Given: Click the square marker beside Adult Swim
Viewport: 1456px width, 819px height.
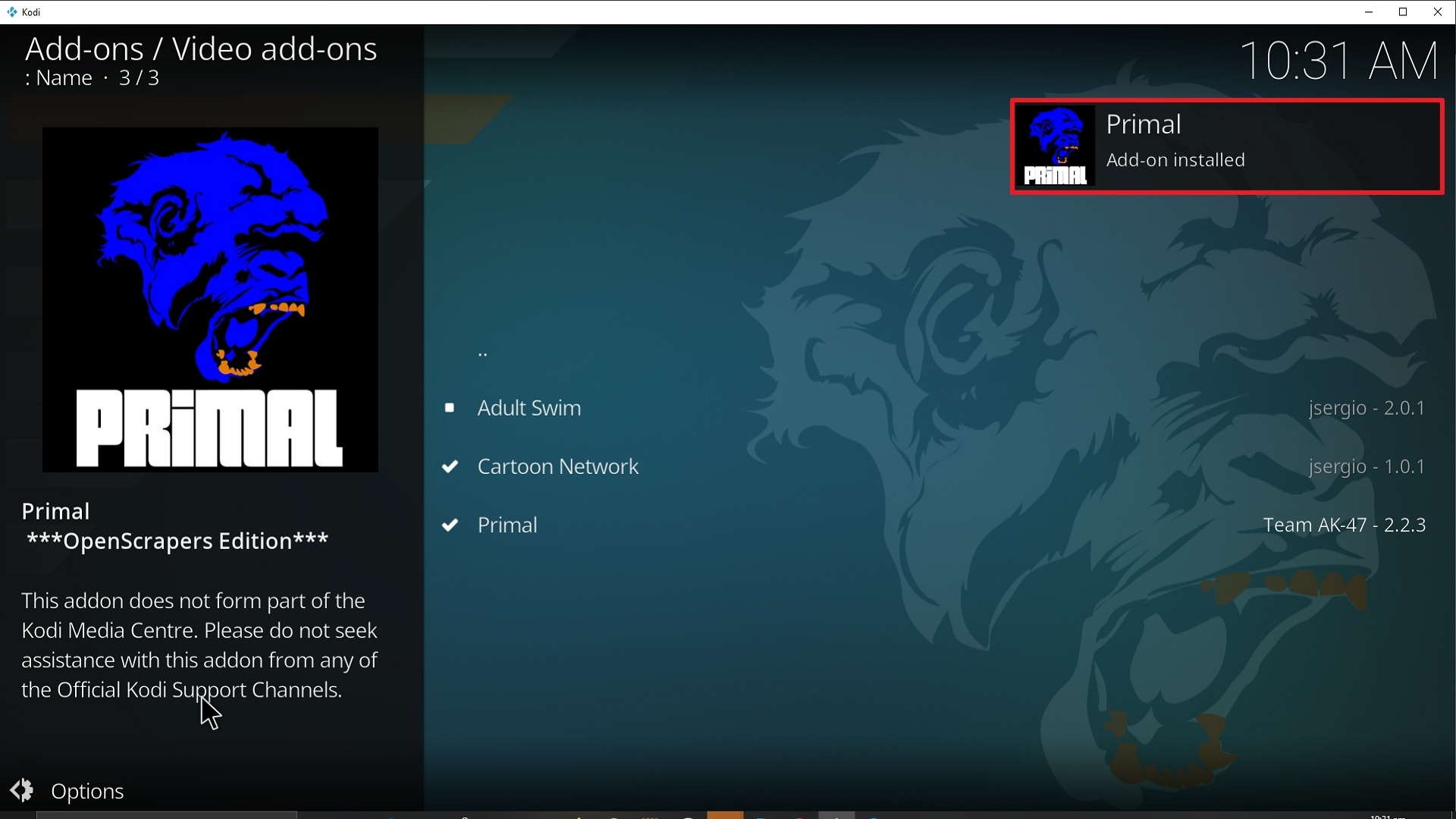Looking at the screenshot, I should tap(450, 409).
